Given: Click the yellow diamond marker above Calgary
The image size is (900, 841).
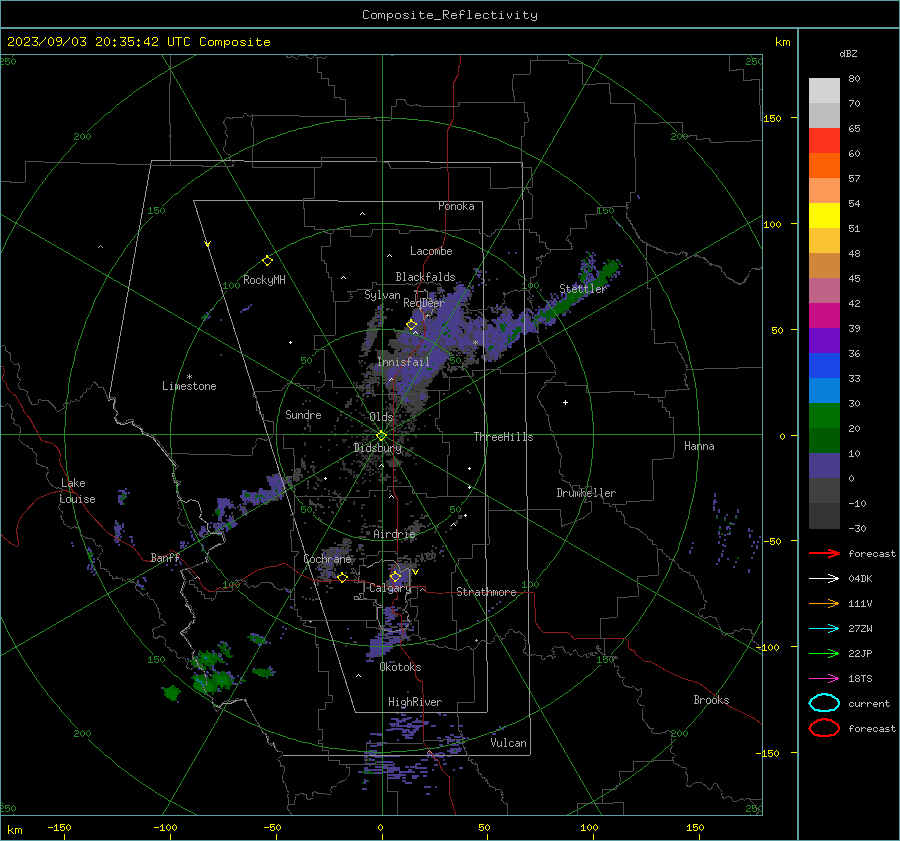Looking at the screenshot, I should click(x=395, y=576).
